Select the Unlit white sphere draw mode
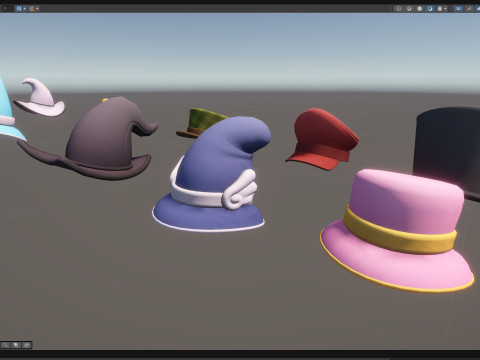The height and width of the screenshot is (360, 480). click(420, 9)
